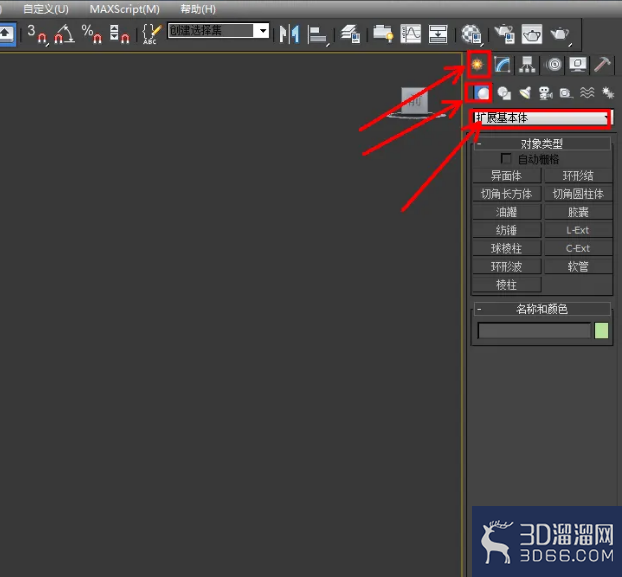Open the 自定义(U) menu
Image resolution: width=622 pixels, height=577 pixels.
tap(46, 9)
